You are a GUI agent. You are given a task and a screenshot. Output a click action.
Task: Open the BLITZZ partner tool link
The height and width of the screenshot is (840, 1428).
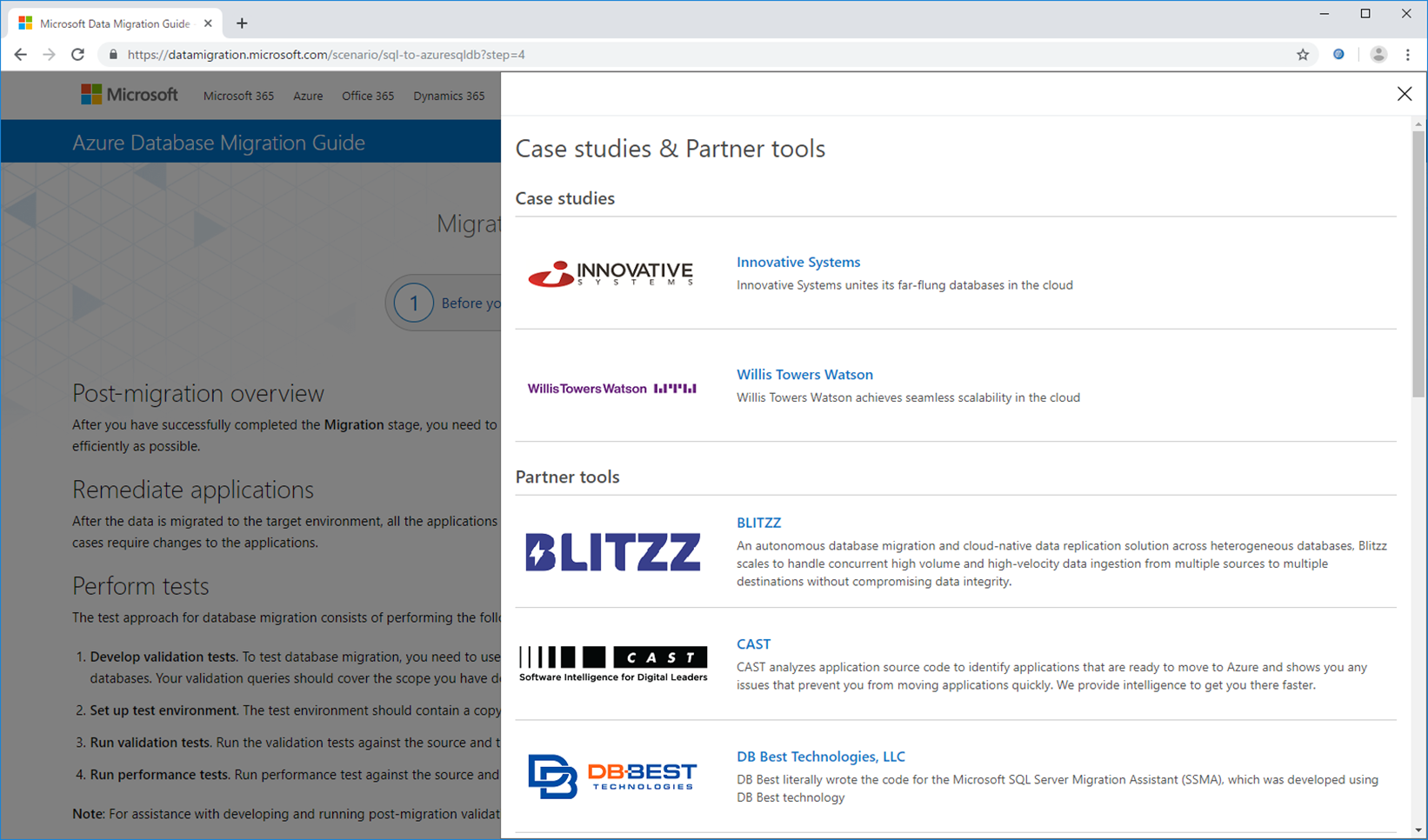point(758,523)
